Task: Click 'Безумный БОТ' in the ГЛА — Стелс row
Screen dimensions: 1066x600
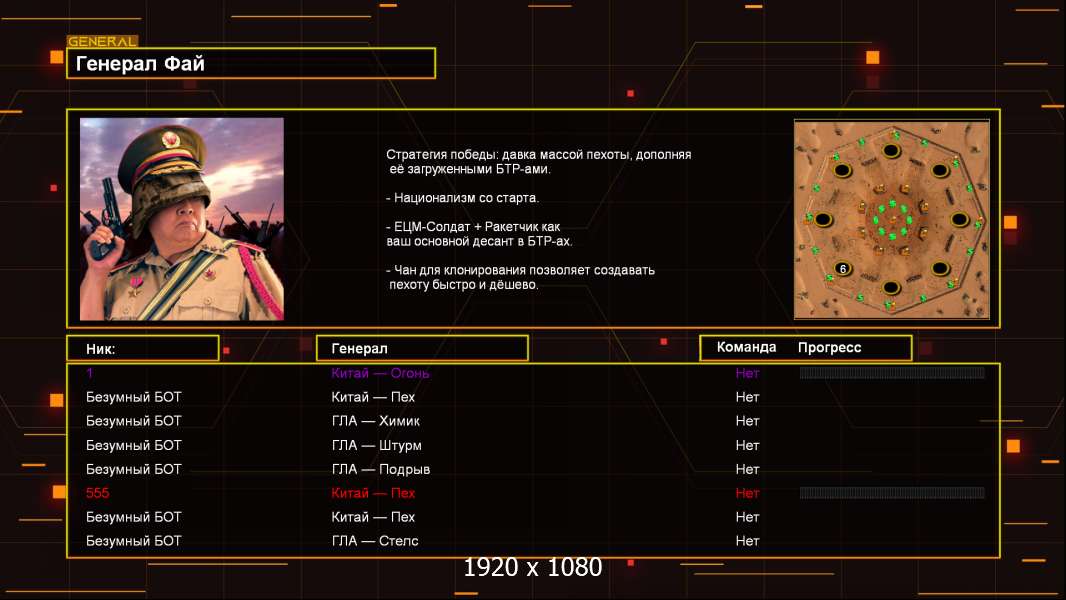Action: click(x=133, y=541)
